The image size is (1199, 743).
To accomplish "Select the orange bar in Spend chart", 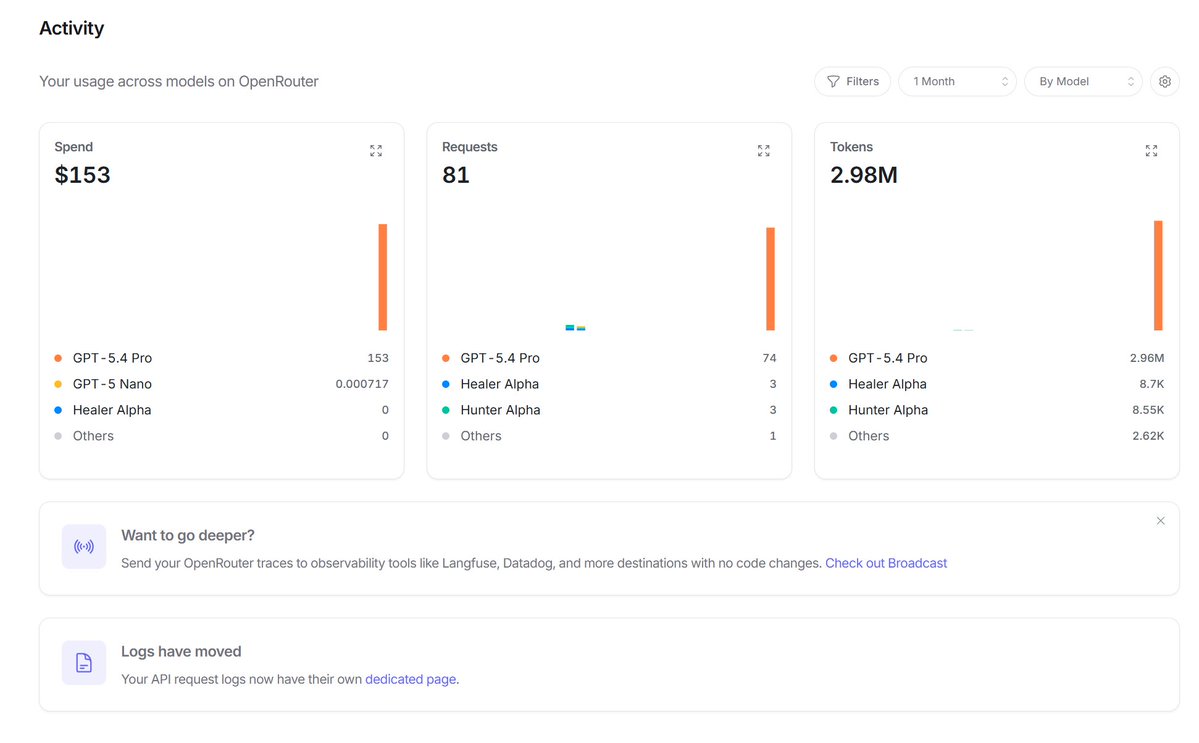I will pos(383,277).
